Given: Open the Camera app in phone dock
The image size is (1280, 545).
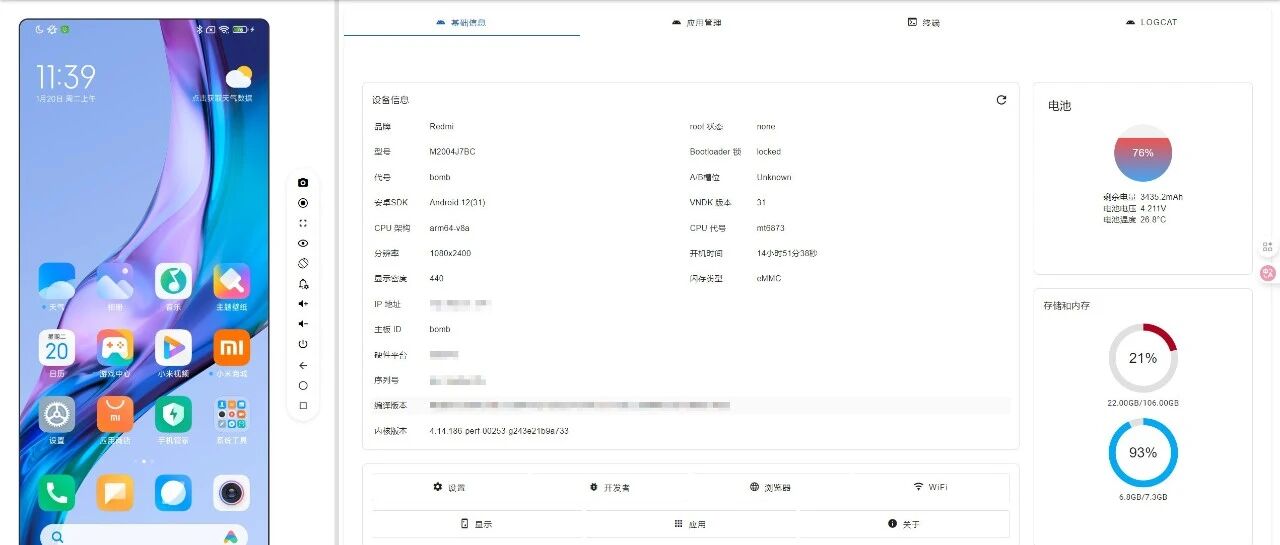Looking at the screenshot, I should (x=232, y=492).
